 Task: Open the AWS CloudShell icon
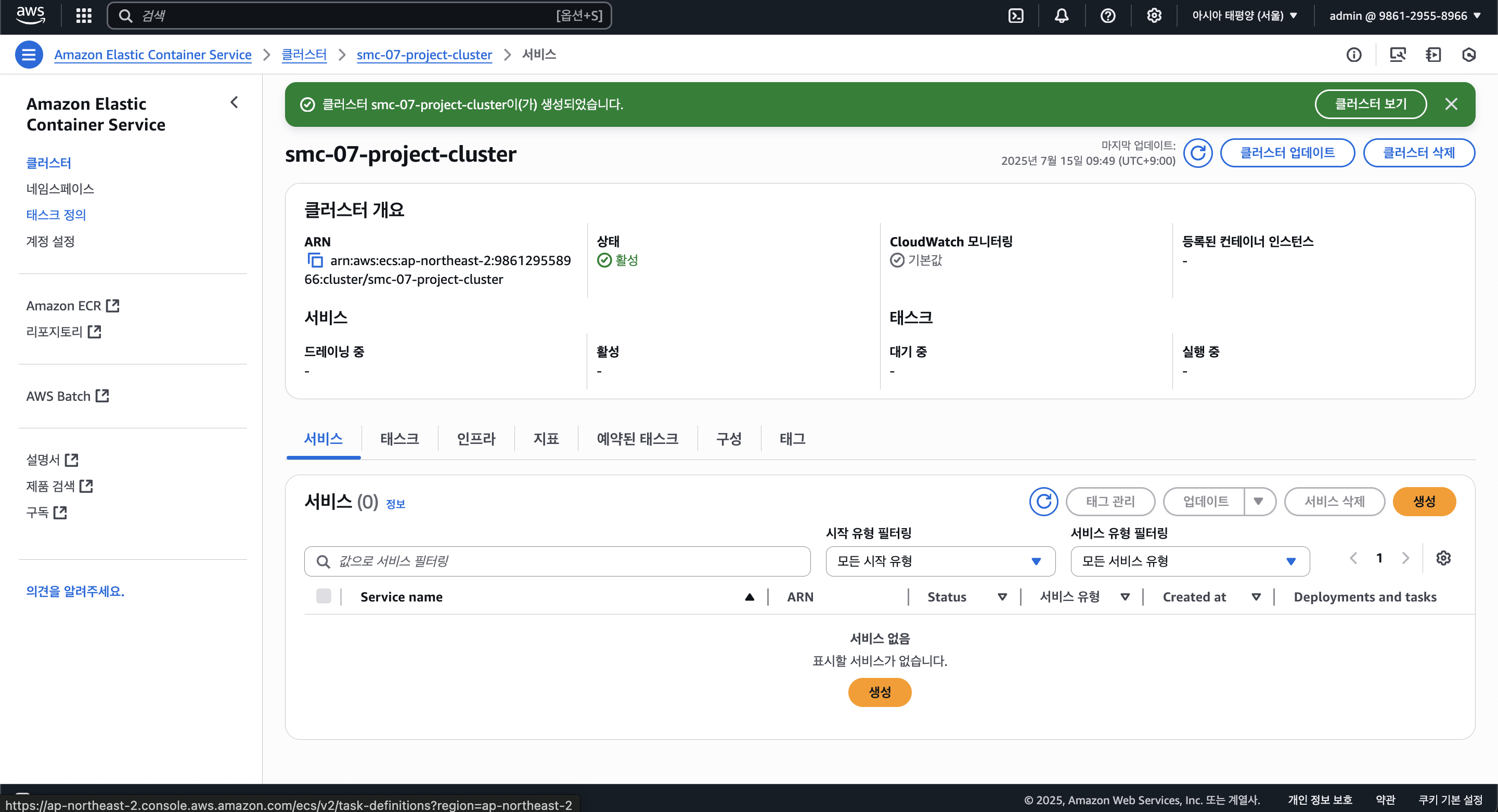click(1015, 16)
